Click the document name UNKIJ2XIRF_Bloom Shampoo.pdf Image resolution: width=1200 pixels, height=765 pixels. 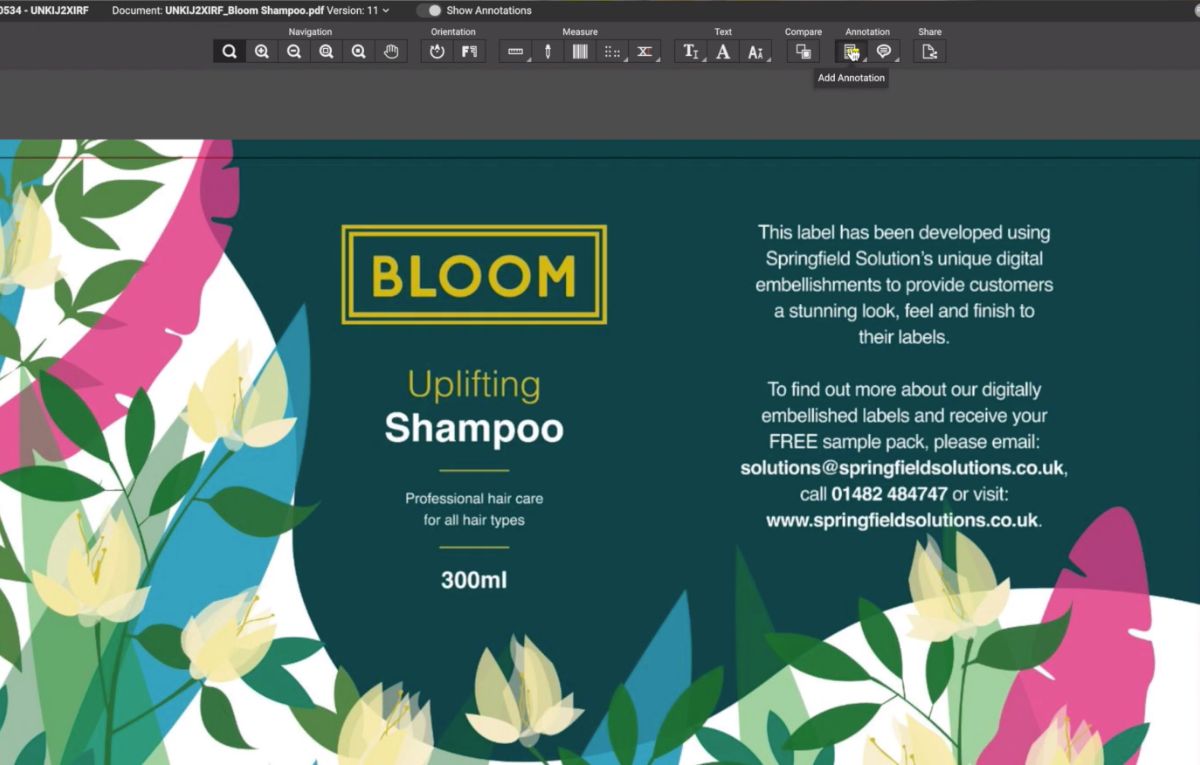(244, 10)
